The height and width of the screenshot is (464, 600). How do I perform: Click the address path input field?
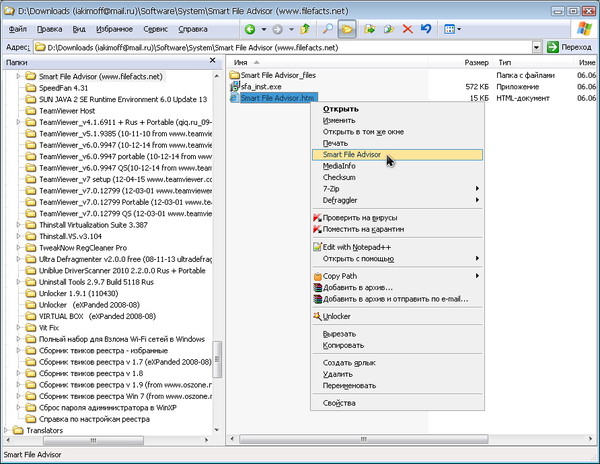point(283,47)
